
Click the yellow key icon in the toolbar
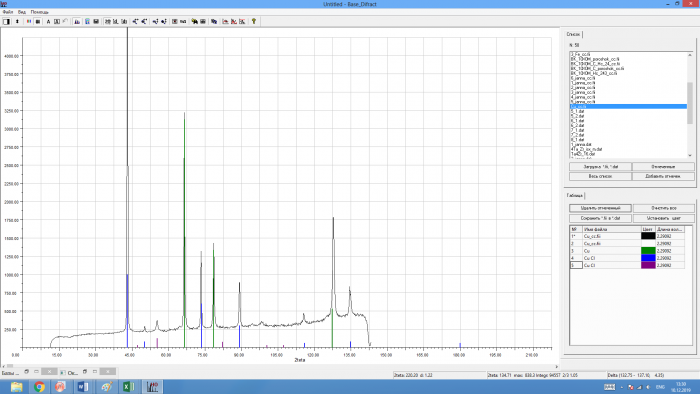pyautogui.click(x=254, y=21)
